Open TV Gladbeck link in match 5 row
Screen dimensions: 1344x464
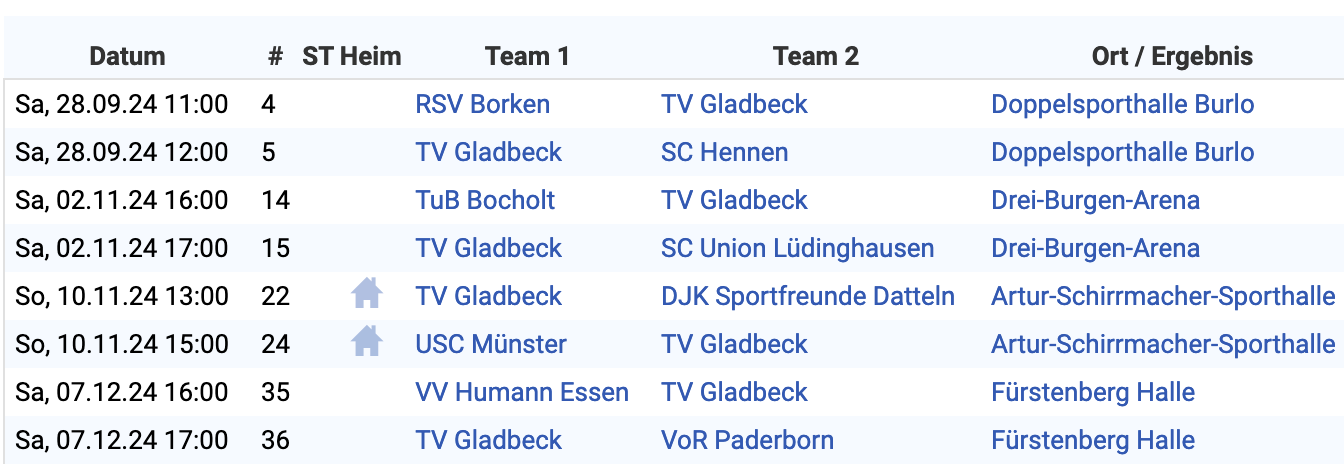click(x=488, y=152)
